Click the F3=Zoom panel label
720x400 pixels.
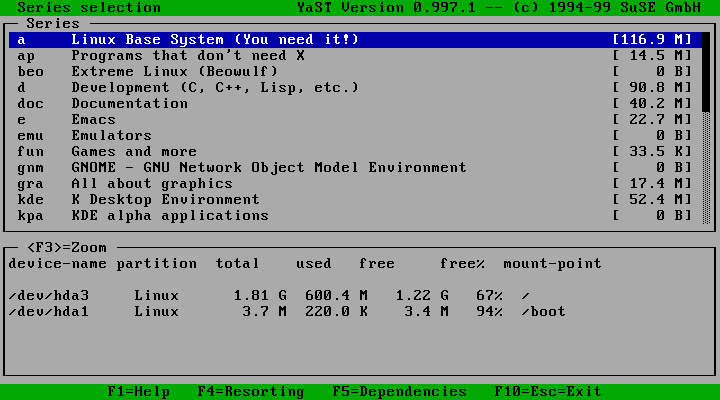pos(66,248)
